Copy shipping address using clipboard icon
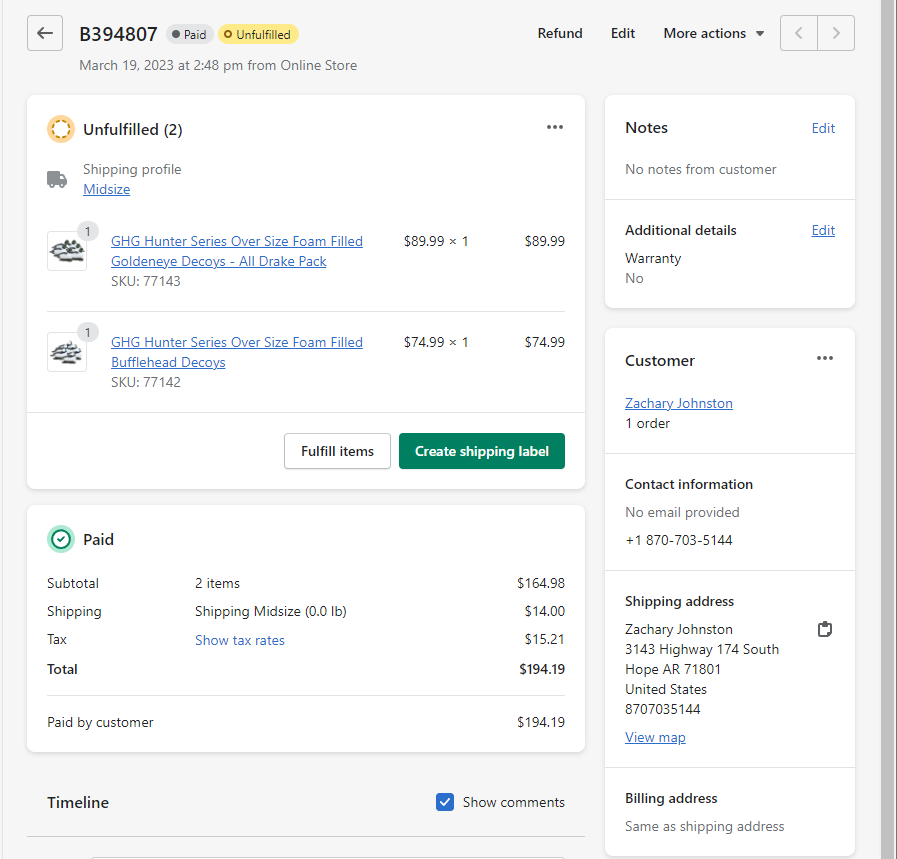Viewport: 897px width, 859px height. coord(824,629)
